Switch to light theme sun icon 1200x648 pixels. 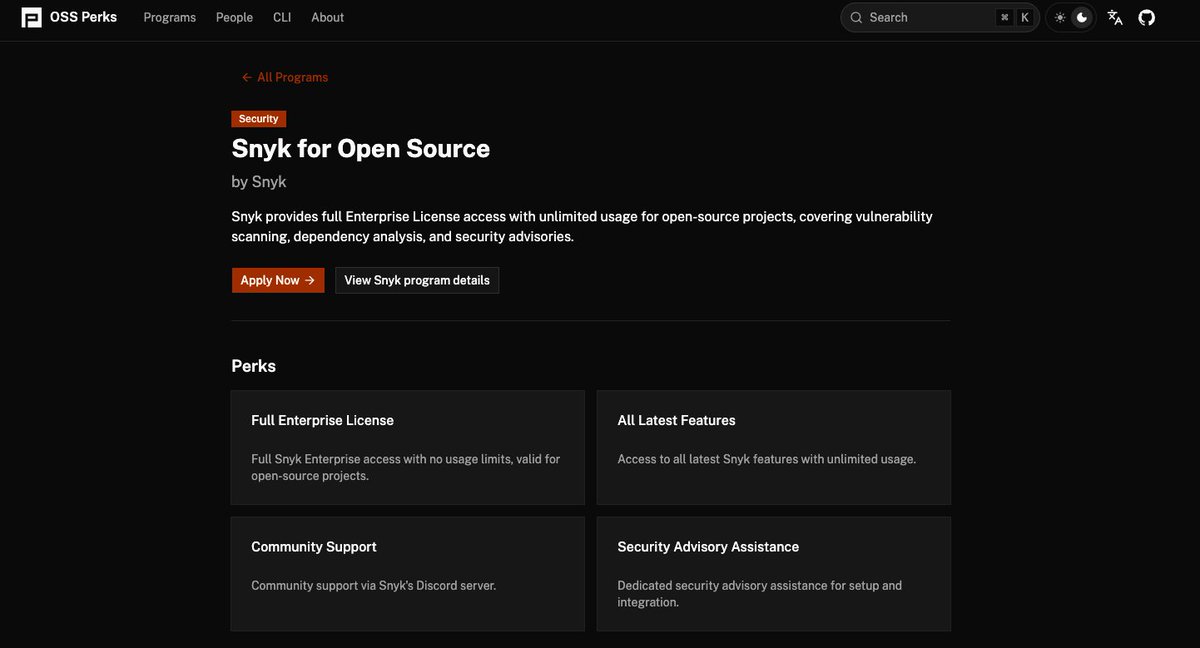[1060, 17]
